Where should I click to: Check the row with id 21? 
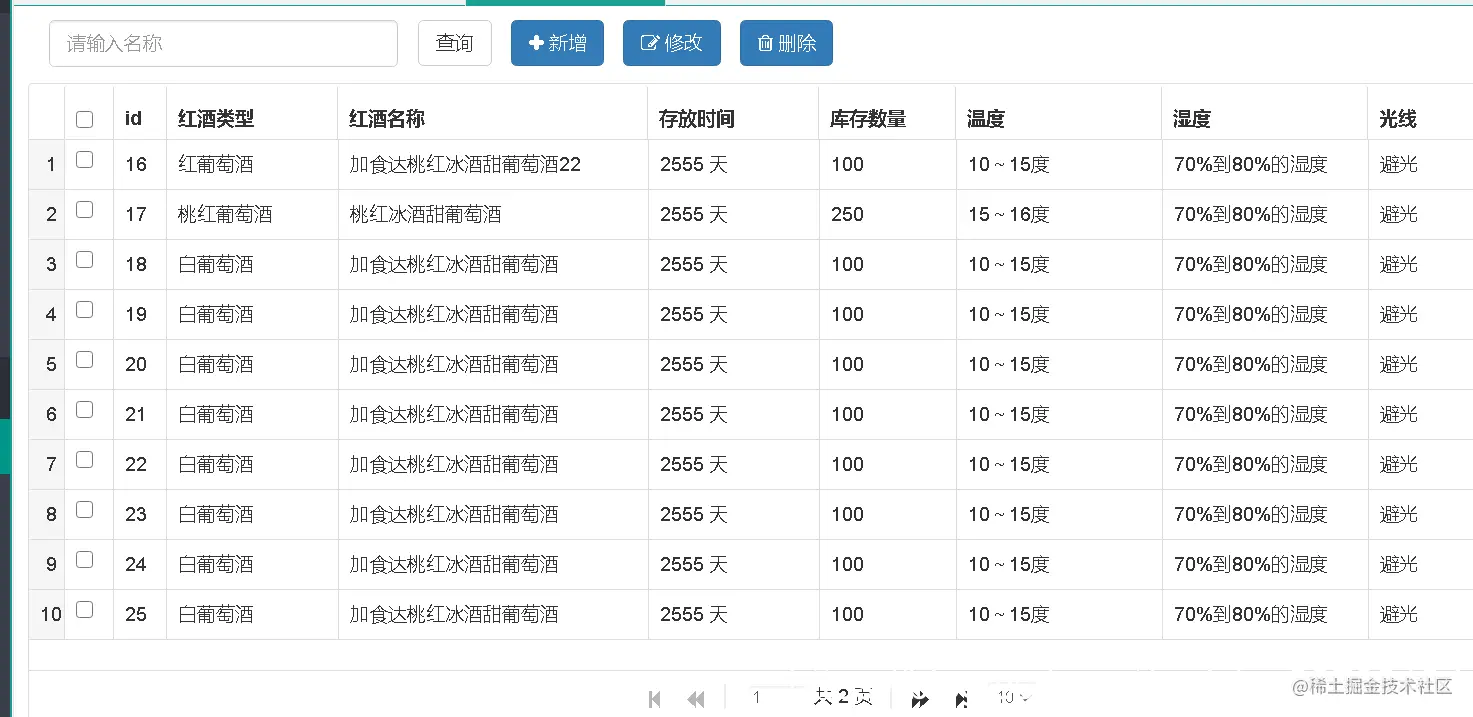tap(85, 410)
